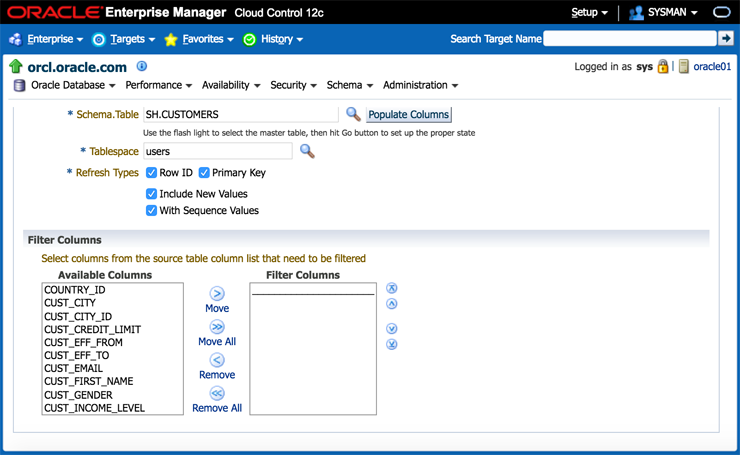The width and height of the screenshot is (740, 455).
Task: Select CUST_EFF_TO in Available Columns
Action: click(x=112, y=355)
